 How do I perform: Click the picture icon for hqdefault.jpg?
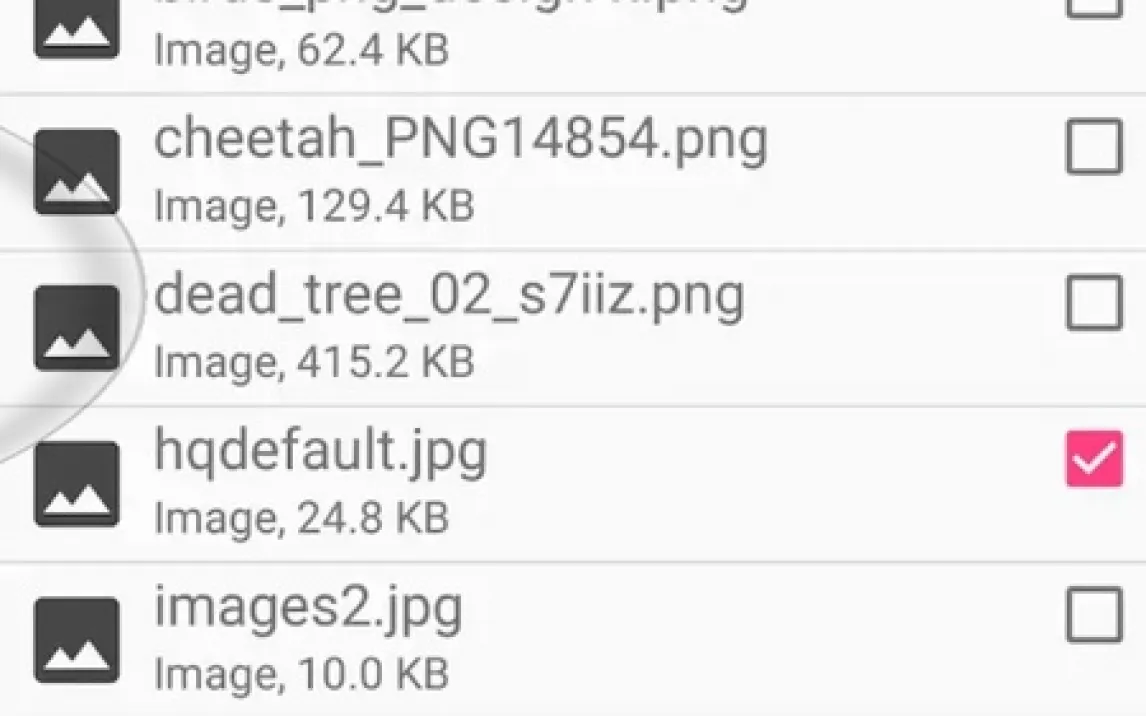tap(77, 484)
